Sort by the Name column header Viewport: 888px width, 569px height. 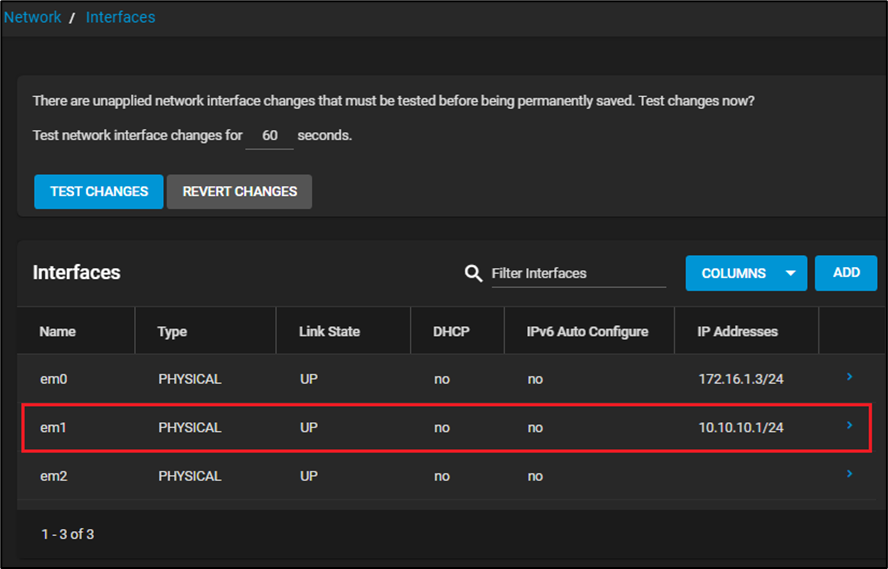(x=57, y=331)
